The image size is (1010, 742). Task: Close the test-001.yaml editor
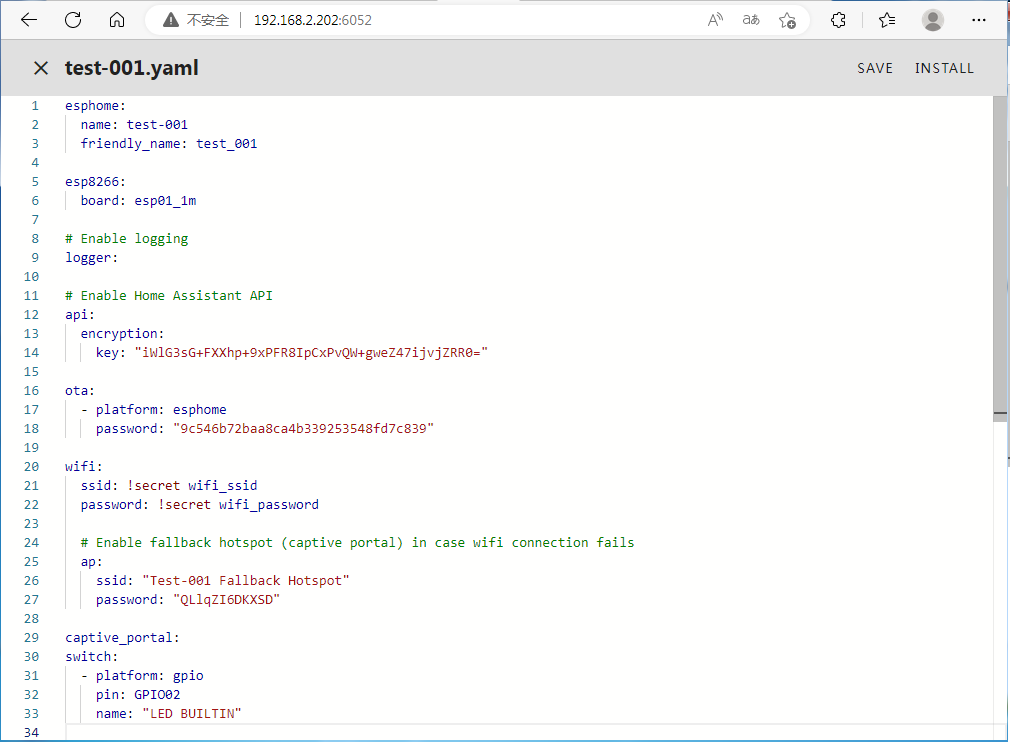(x=41, y=68)
